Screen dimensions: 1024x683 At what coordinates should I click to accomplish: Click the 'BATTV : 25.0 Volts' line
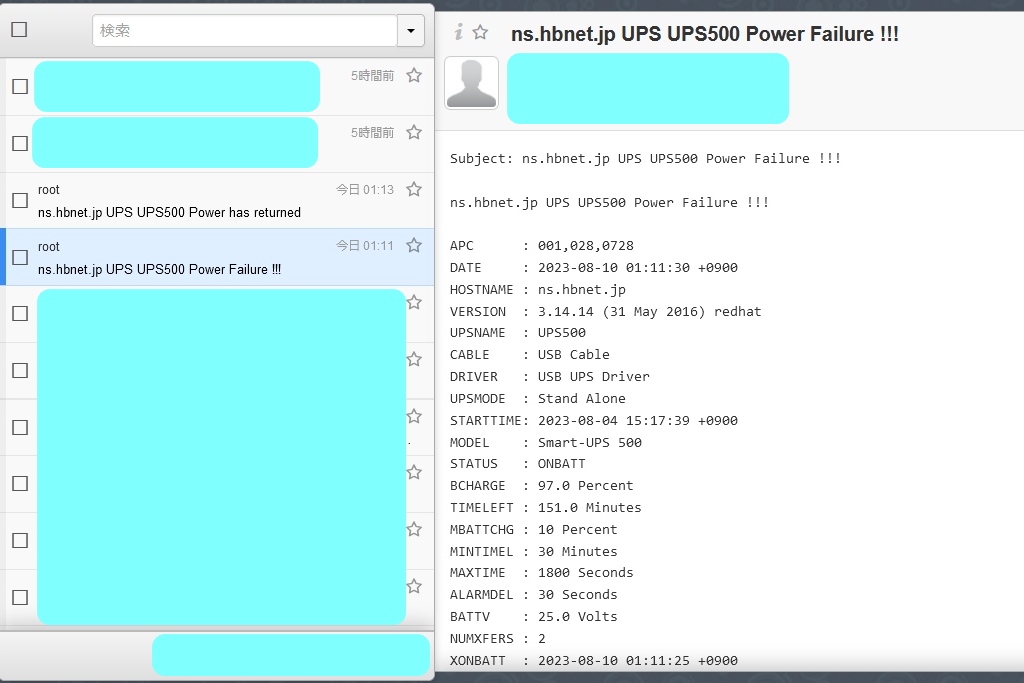point(534,616)
